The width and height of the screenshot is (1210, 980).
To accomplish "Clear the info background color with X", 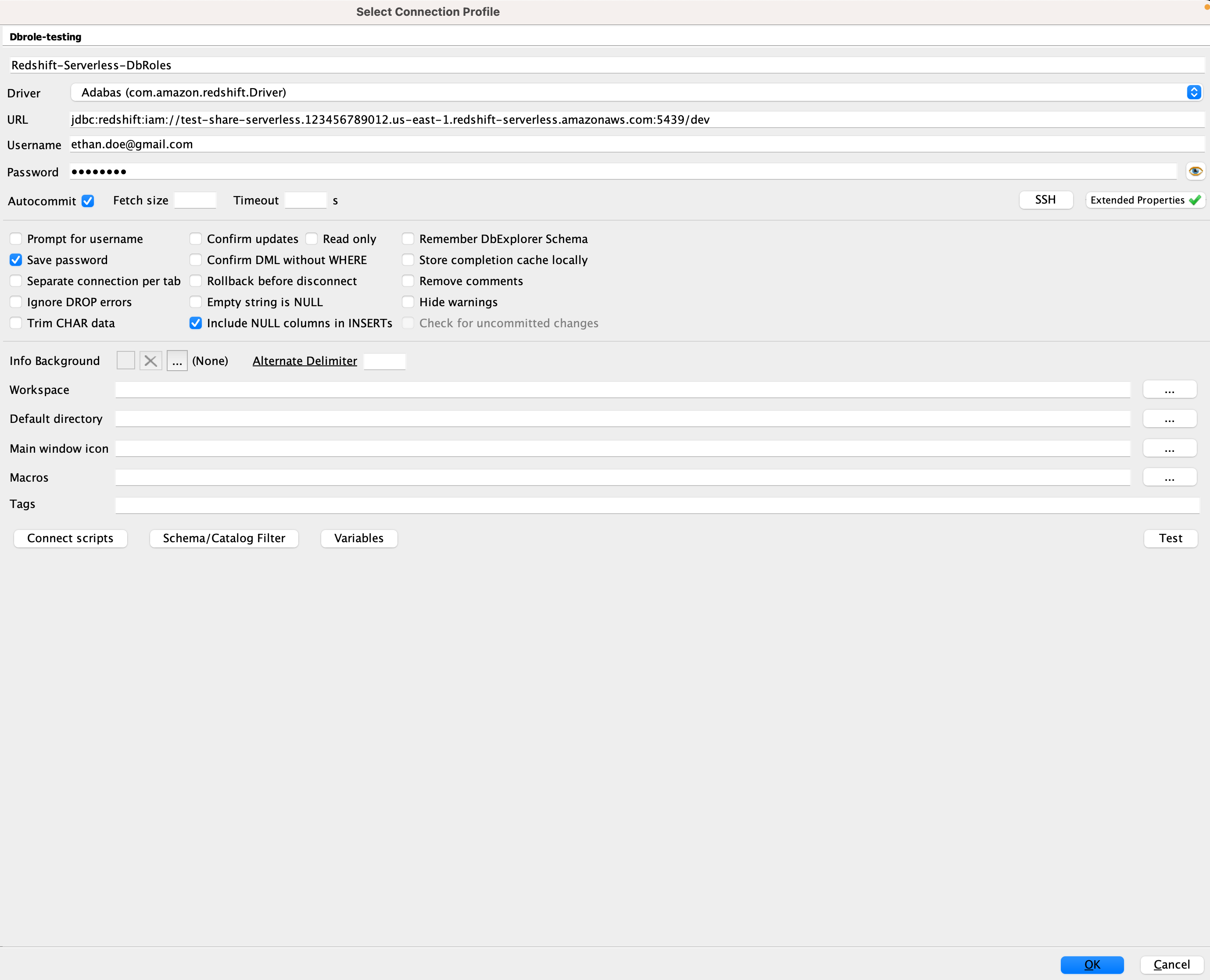I will (x=151, y=361).
